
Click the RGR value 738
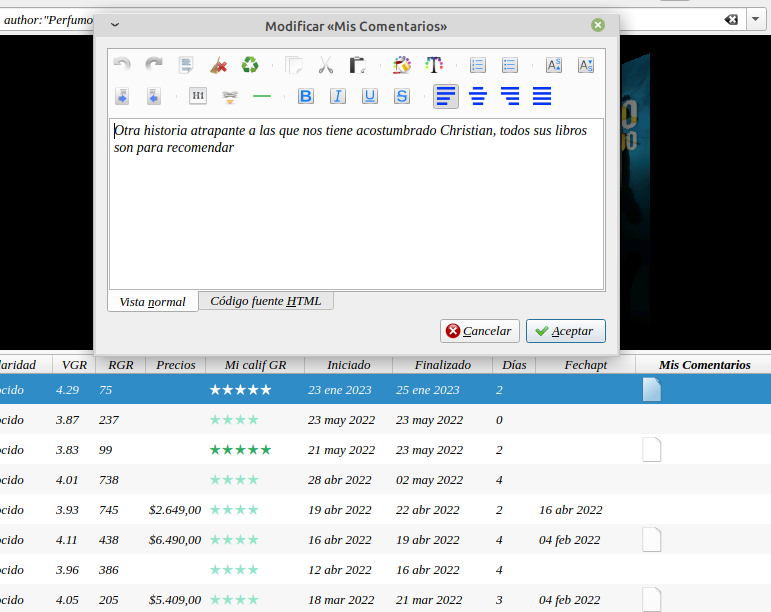109,480
